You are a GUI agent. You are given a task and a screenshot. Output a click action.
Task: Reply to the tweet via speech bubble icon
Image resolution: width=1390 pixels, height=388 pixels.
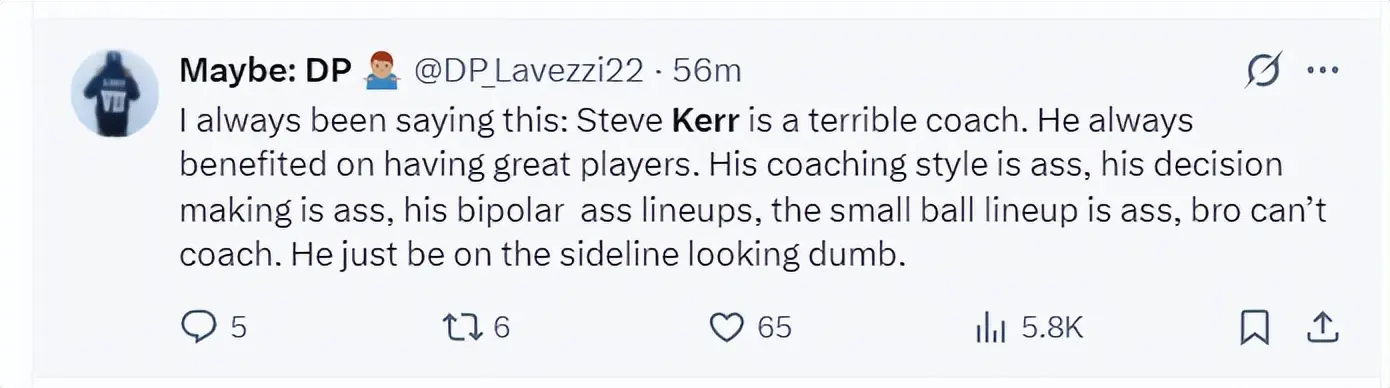tap(200, 327)
